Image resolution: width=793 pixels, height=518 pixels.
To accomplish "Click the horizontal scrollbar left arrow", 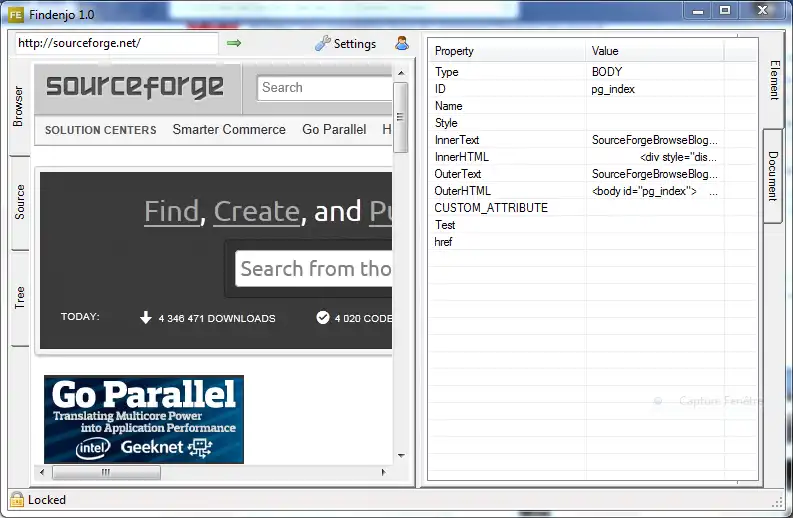I will [x=42, y=472].
